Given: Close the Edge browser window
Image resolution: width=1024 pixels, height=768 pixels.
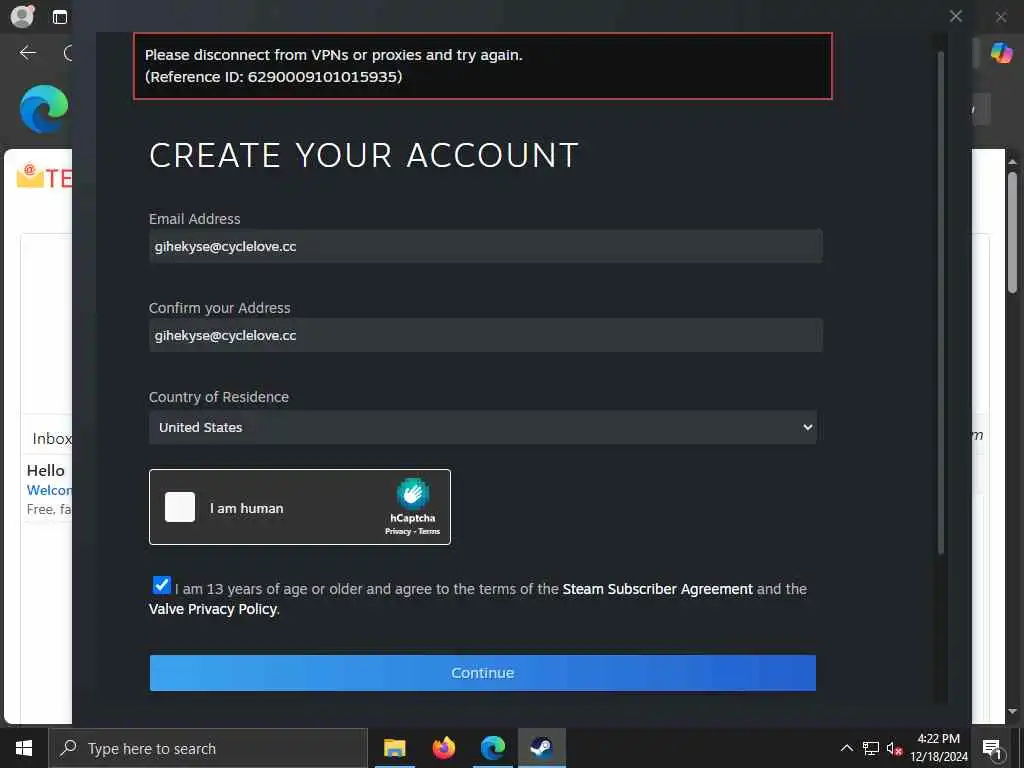Looking at the screenshot, I should pyautogui.click(x=1001, y=17).
